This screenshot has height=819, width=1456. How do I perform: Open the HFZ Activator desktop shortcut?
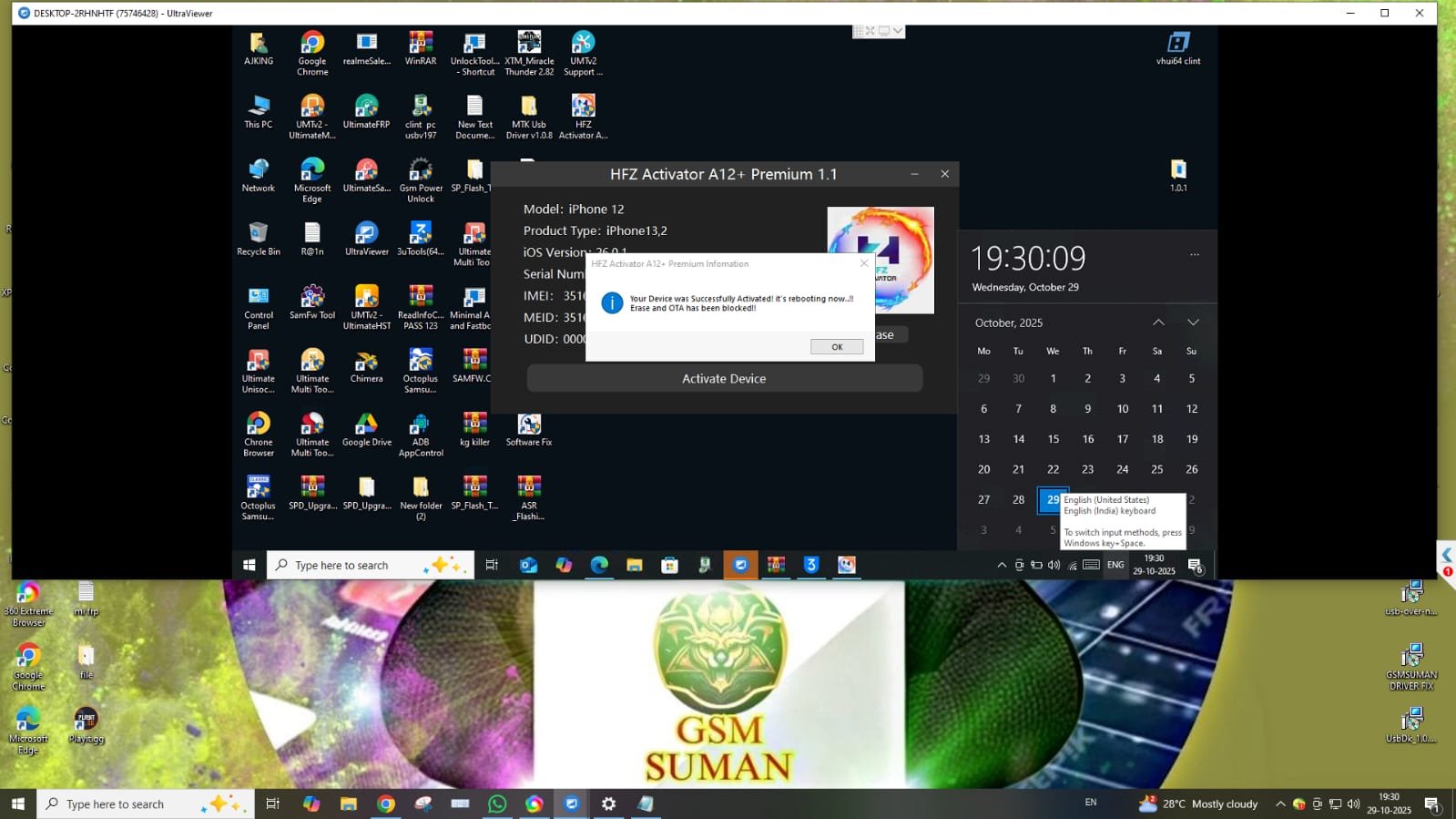[x=583, y=116]
